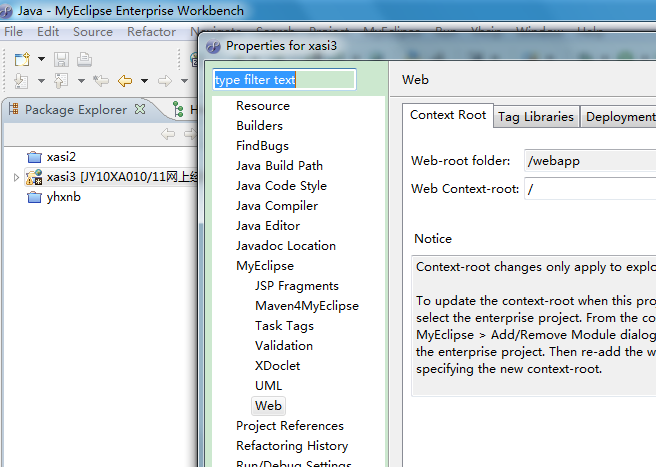This screenshot has width=656, height=467.
Task: Click the Hierarchy view tab icon
Action: pos(178,109)
